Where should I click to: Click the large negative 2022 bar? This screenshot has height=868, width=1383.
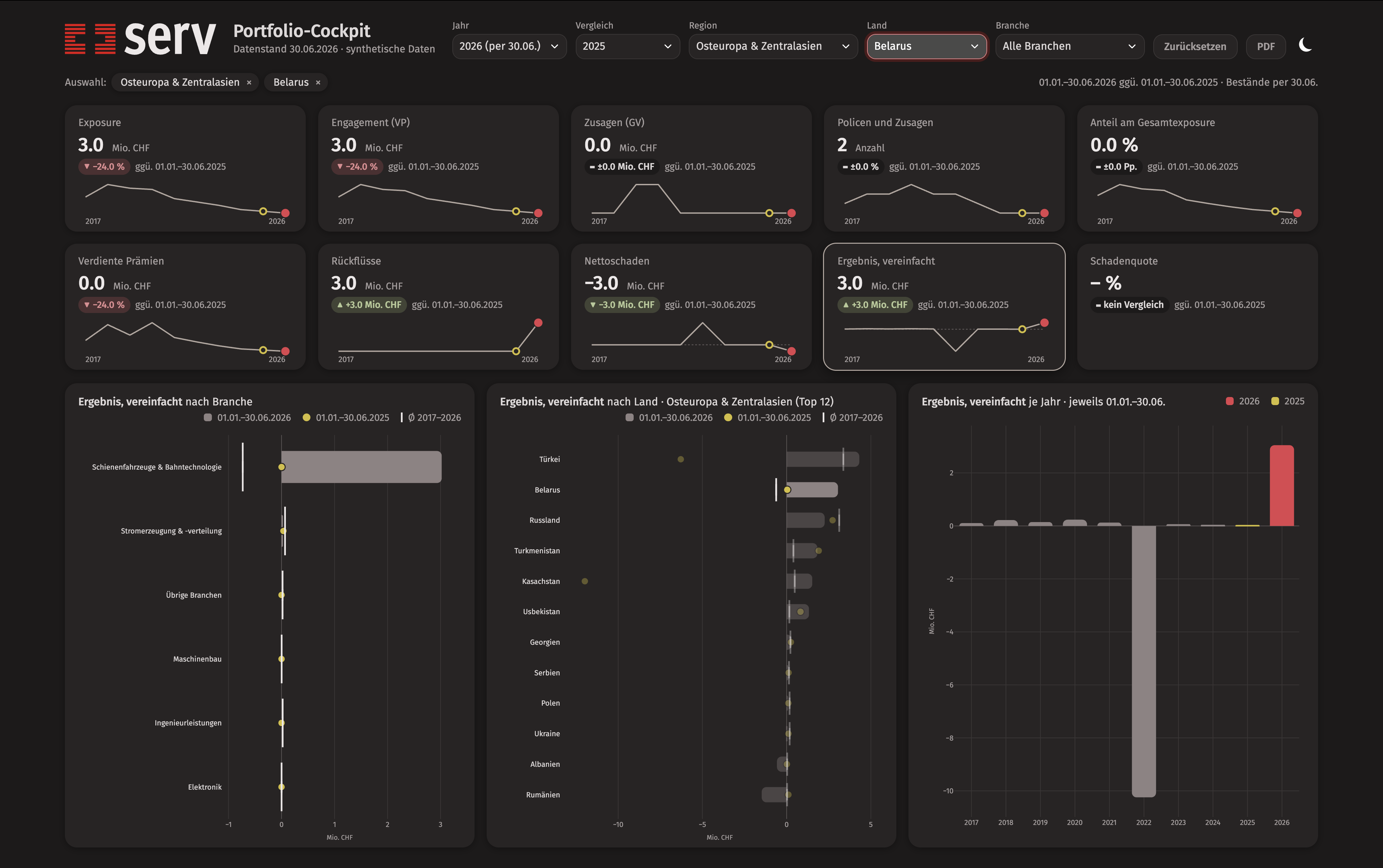1144,661
